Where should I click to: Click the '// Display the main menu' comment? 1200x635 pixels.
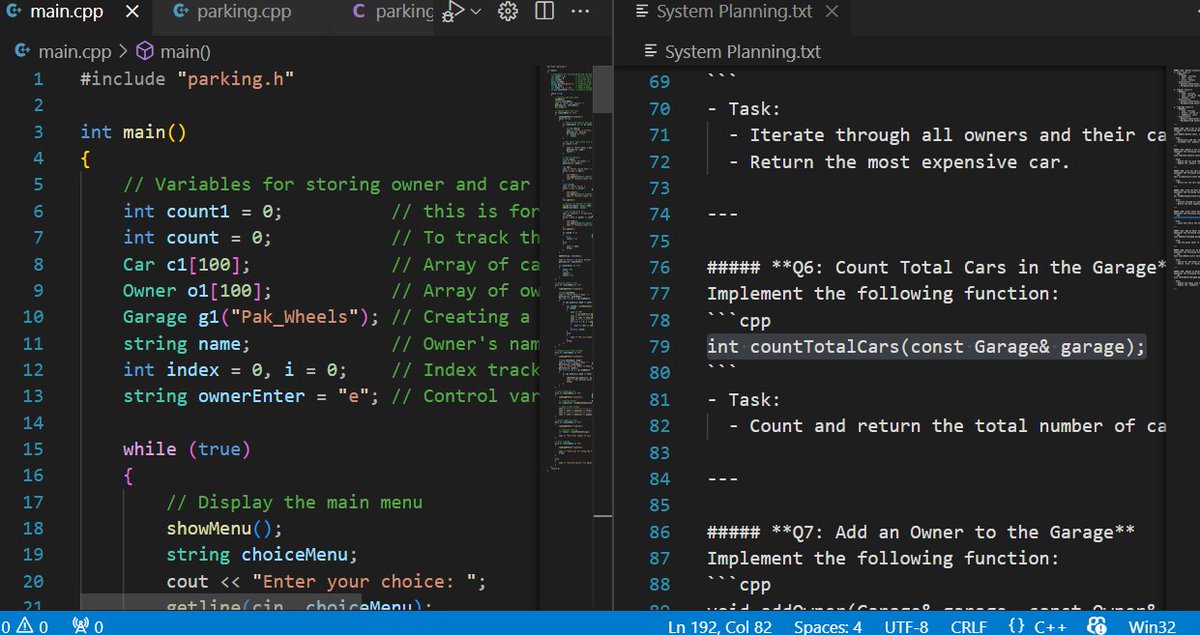coord(294,502)
